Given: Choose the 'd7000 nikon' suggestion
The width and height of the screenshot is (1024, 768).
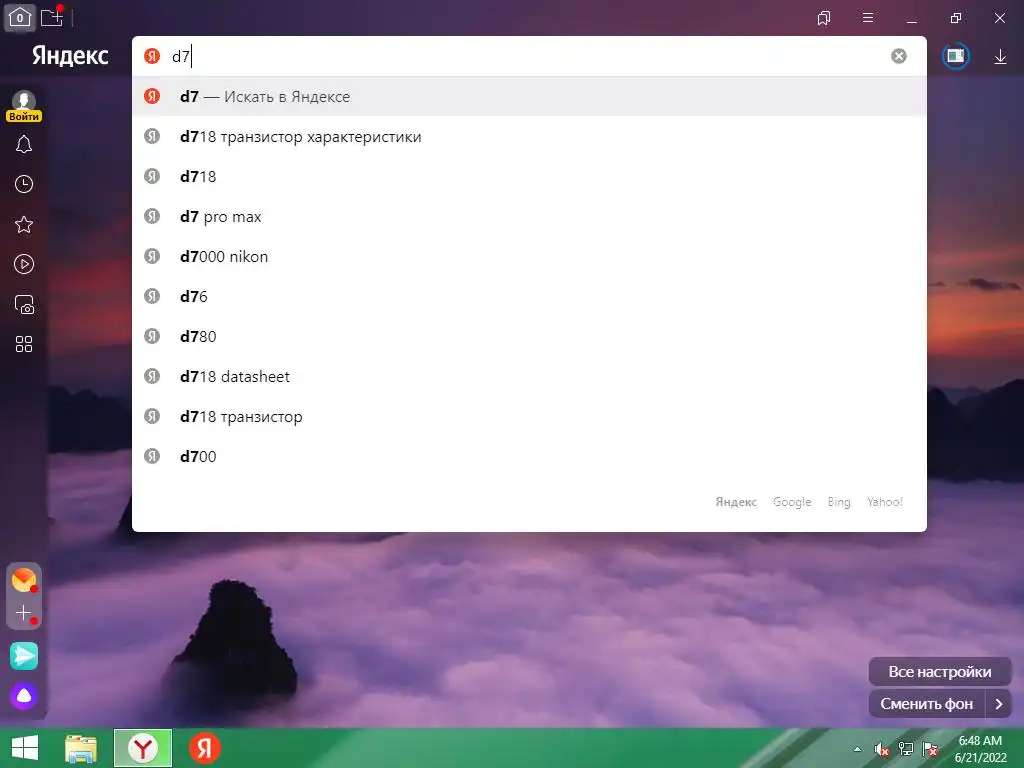Looking at the screenshot, I should point(529,257).
